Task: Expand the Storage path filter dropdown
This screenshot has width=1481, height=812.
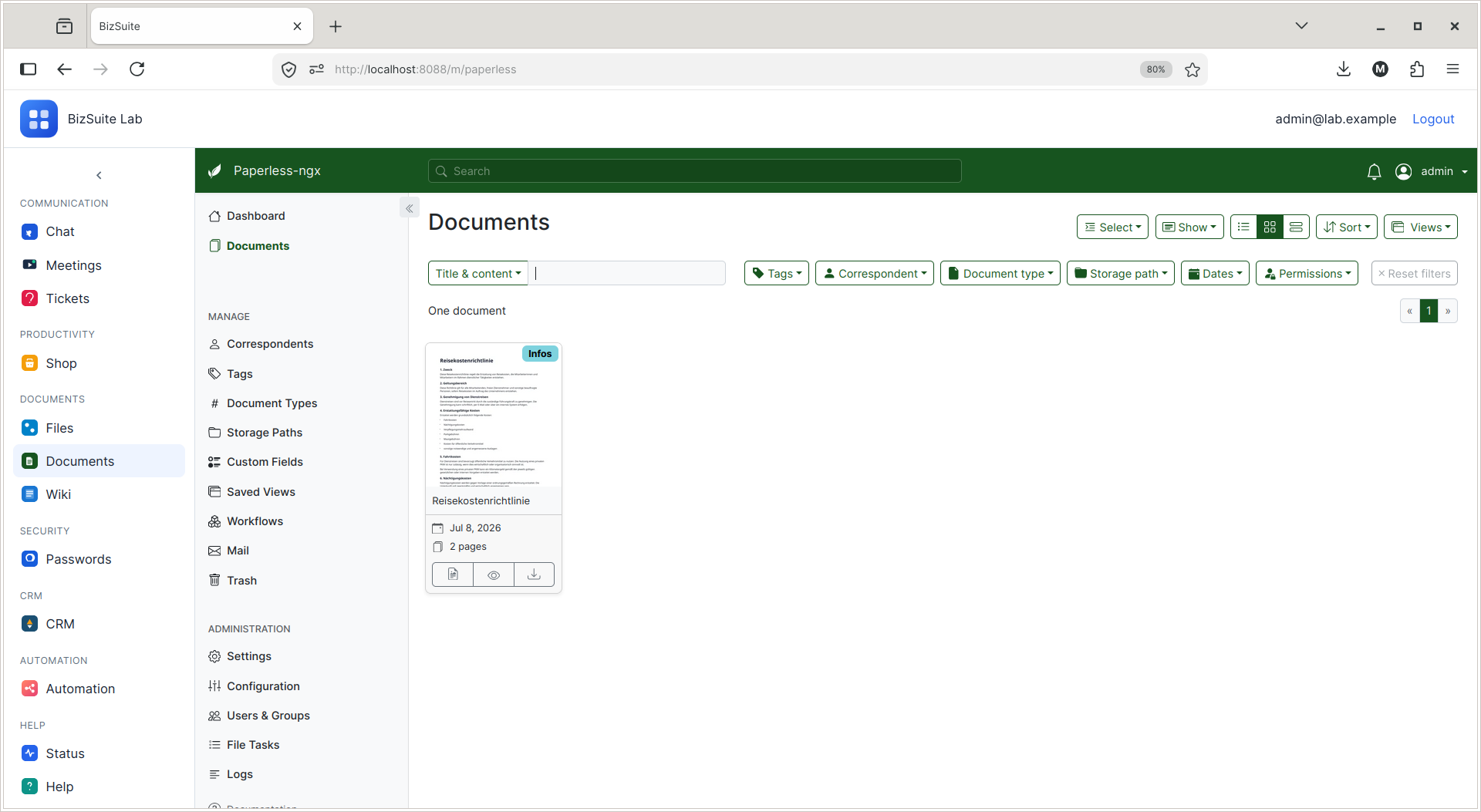Action: click(x=1121, y=273)
